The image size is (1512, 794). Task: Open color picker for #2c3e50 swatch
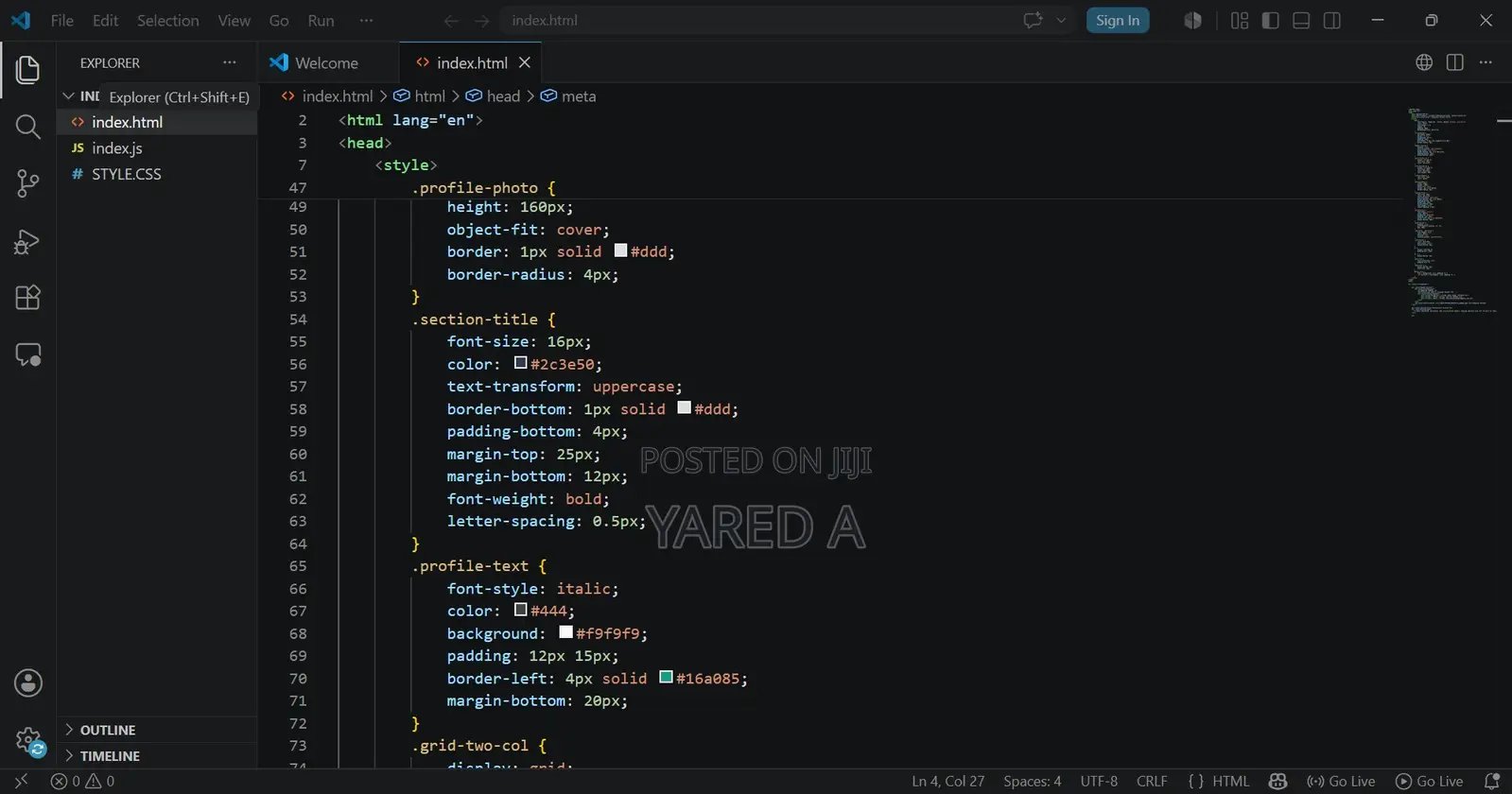520,363
